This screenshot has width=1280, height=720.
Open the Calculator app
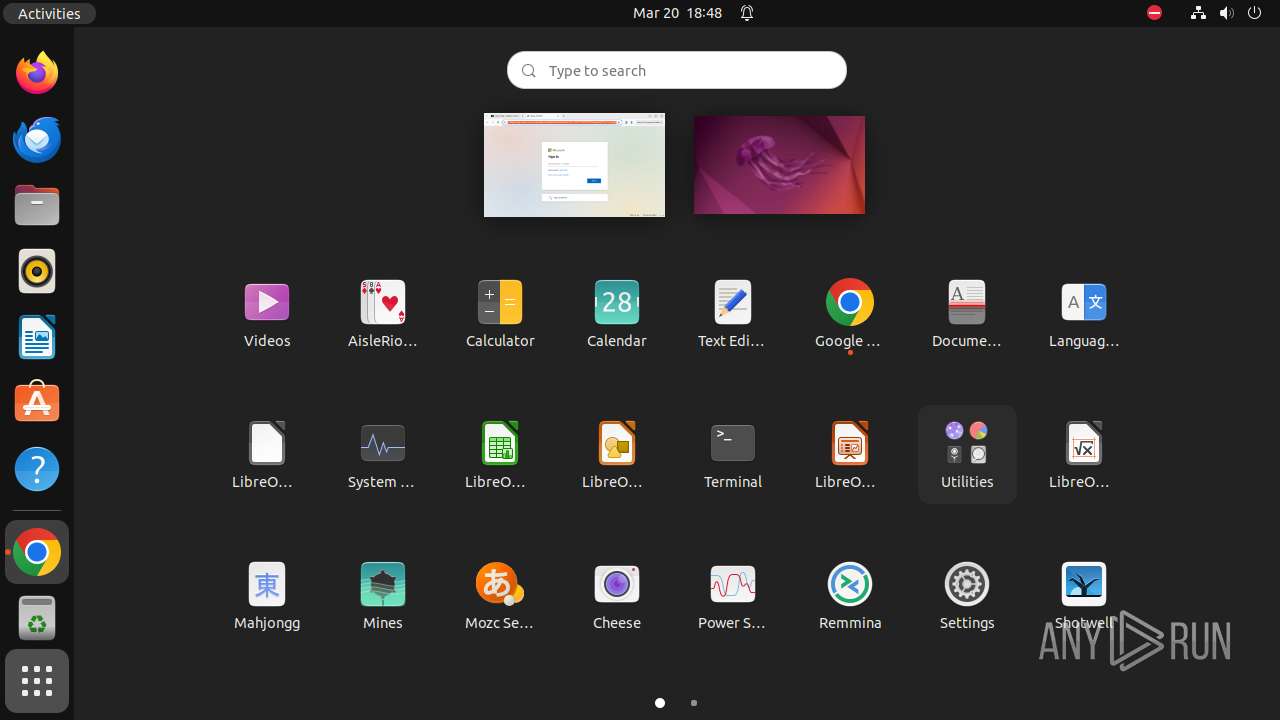click(500, 314)
